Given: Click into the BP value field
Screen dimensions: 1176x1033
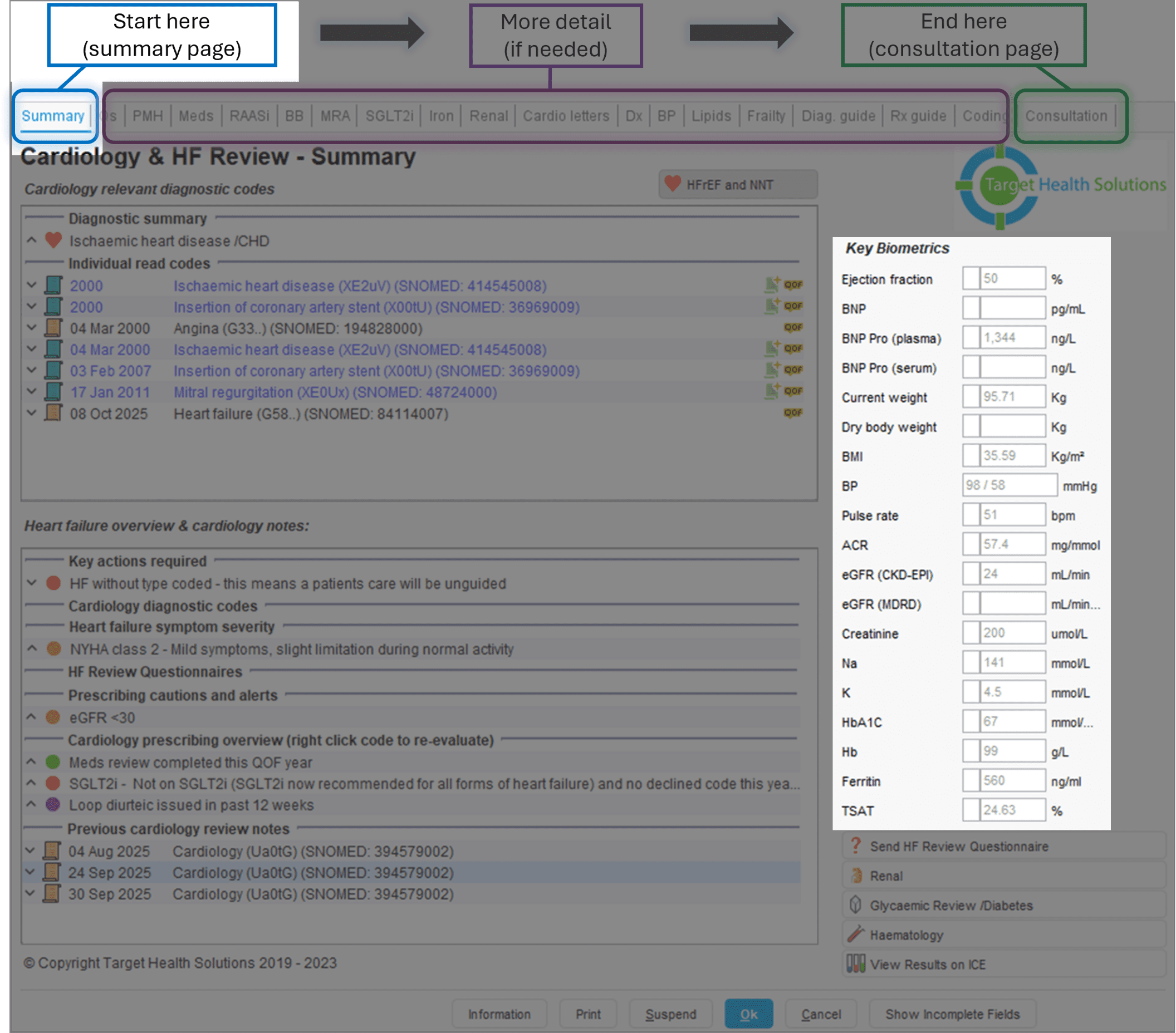Looking at the screenshot, I should (1008, 485).
